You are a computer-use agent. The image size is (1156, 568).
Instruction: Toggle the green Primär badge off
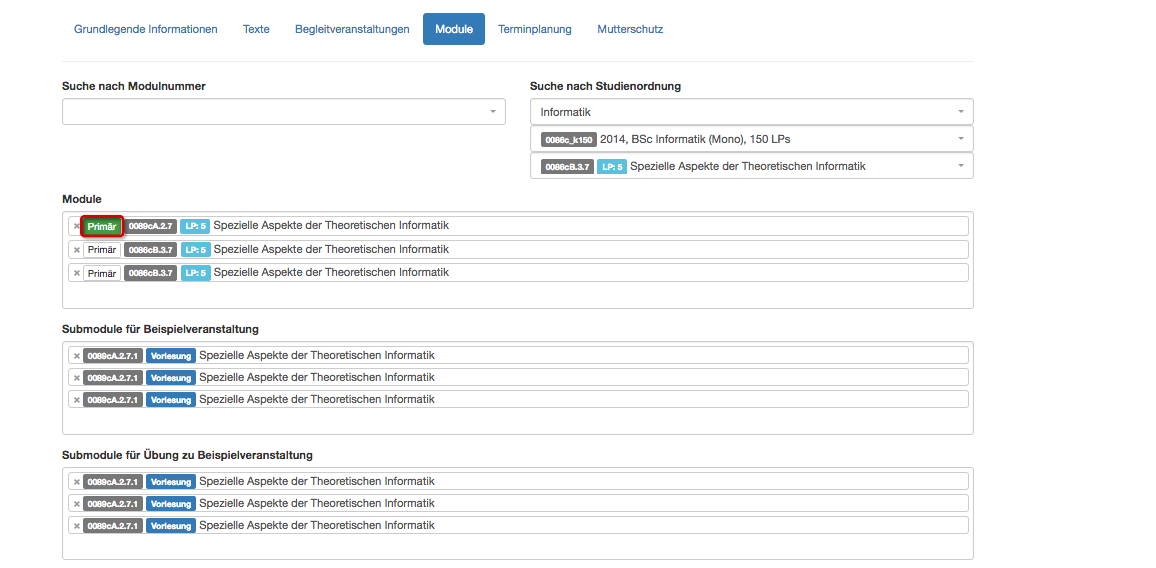pyautogui.click(x=102, y=226)
